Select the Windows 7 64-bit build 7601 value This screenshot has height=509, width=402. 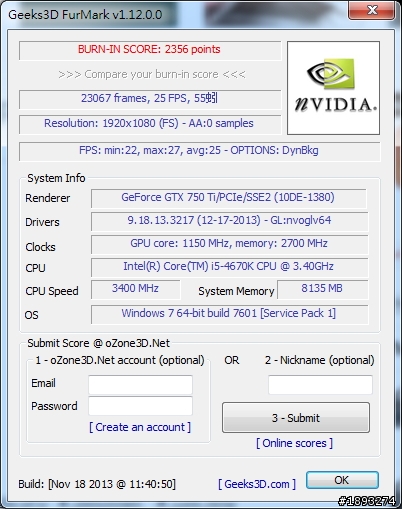click(229, 313)
